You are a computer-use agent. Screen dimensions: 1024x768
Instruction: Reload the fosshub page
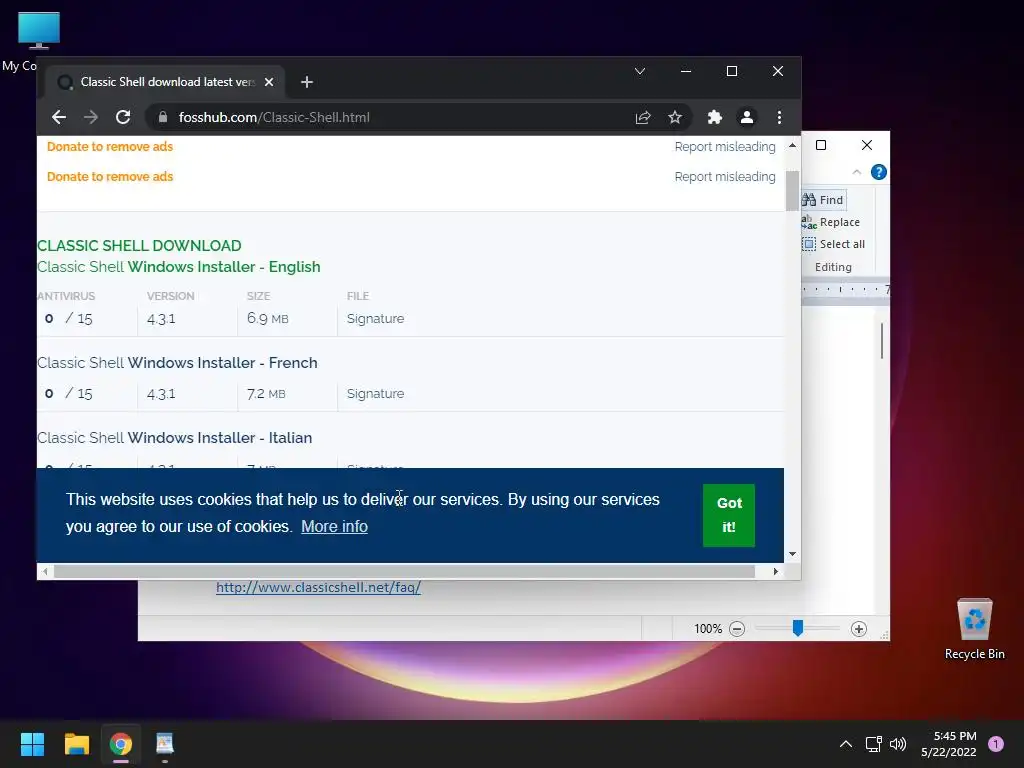(x=123, y=118)
